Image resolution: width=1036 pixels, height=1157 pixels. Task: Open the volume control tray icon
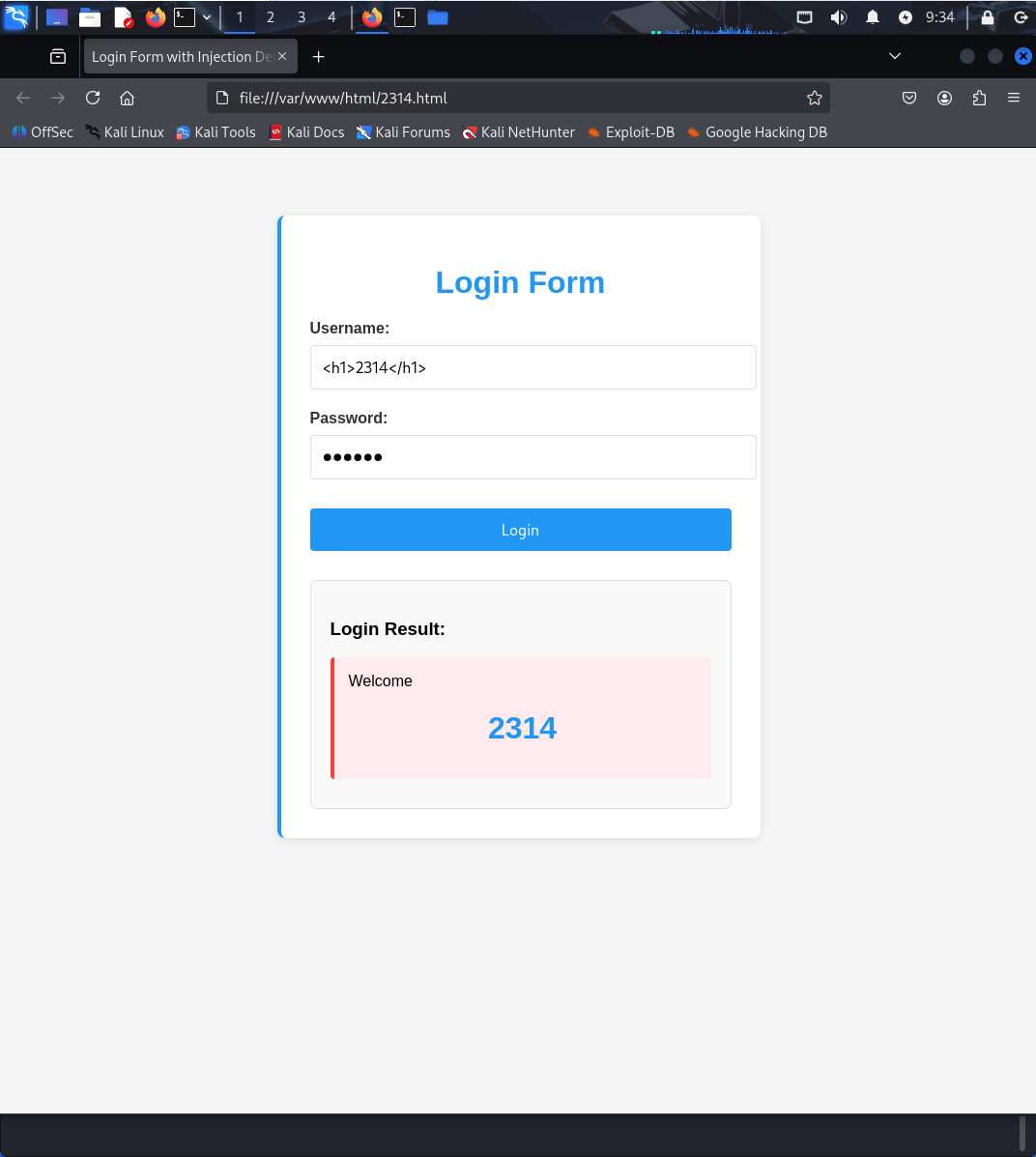tap(838, 17)
